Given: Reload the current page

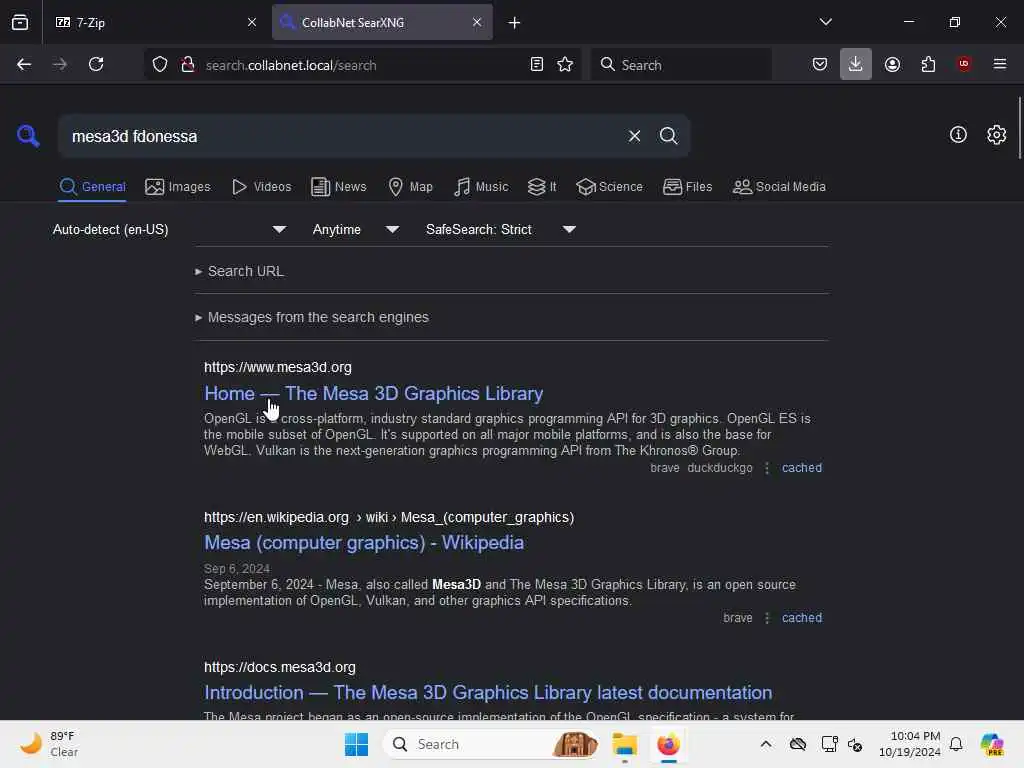Looking at the screenshot, I should (96, 64).
